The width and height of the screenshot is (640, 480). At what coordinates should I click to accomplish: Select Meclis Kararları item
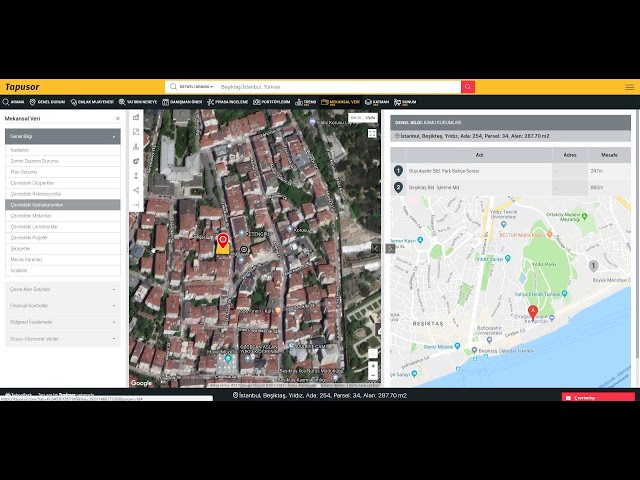pos(62,260)
